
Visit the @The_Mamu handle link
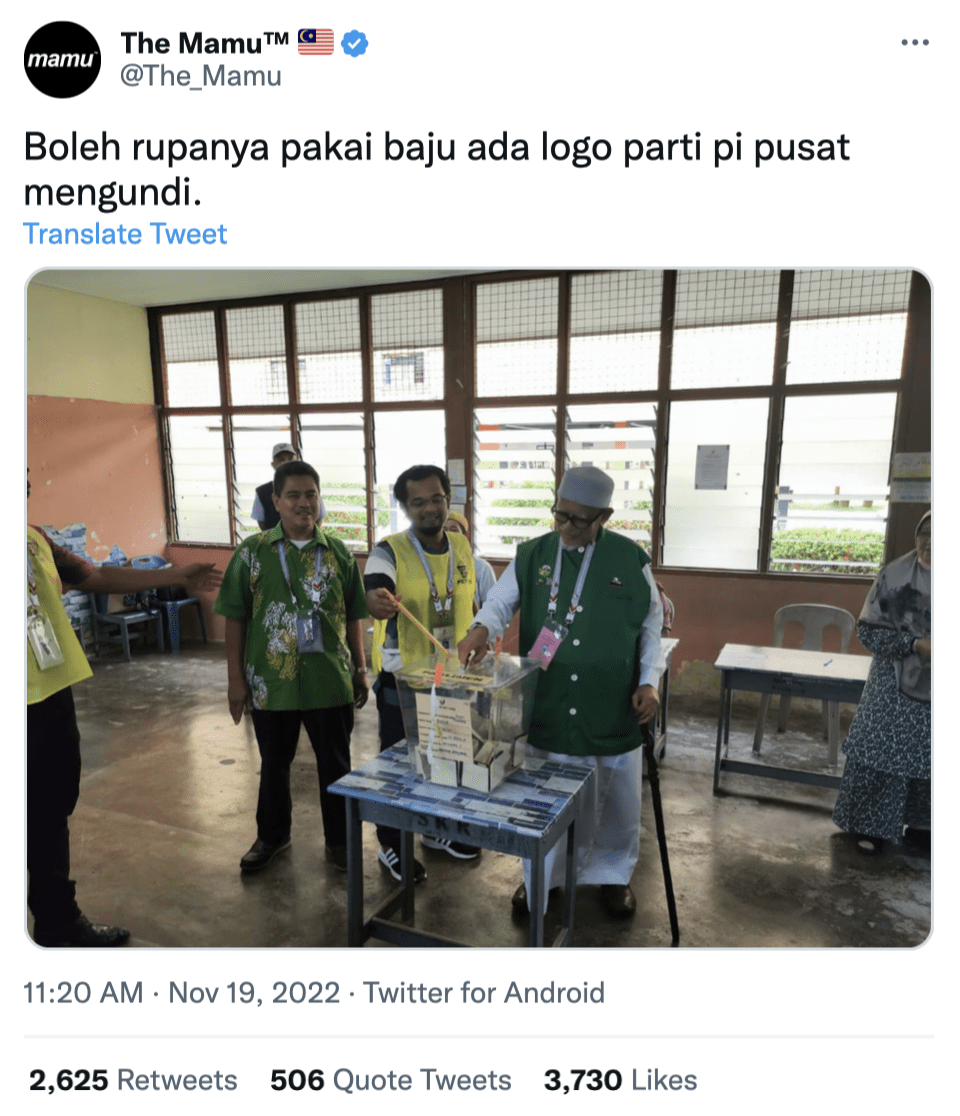[201, 76]
